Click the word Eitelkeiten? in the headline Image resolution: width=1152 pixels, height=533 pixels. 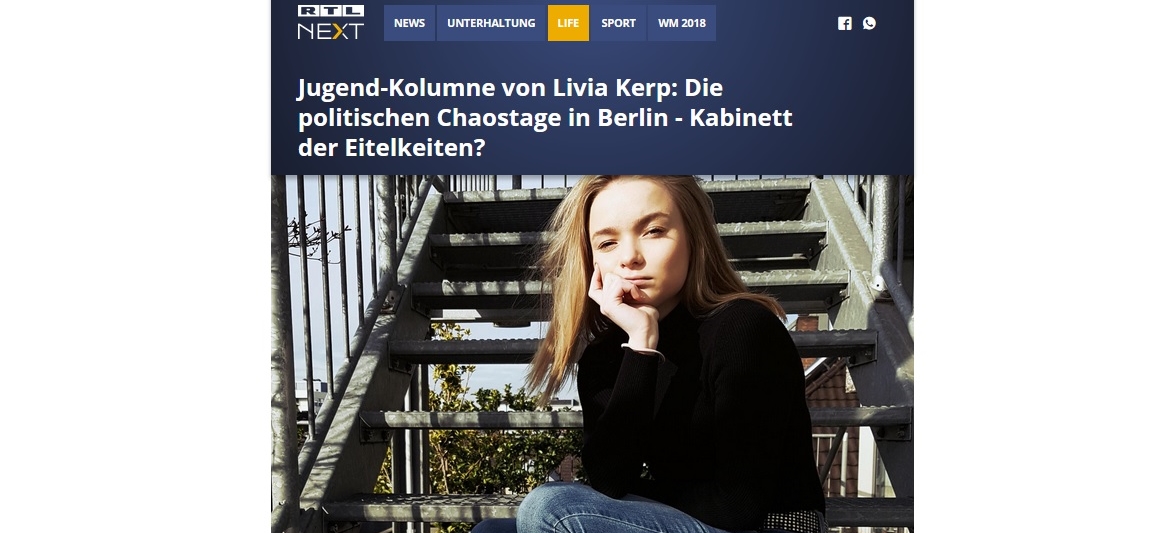pos(415,148)
